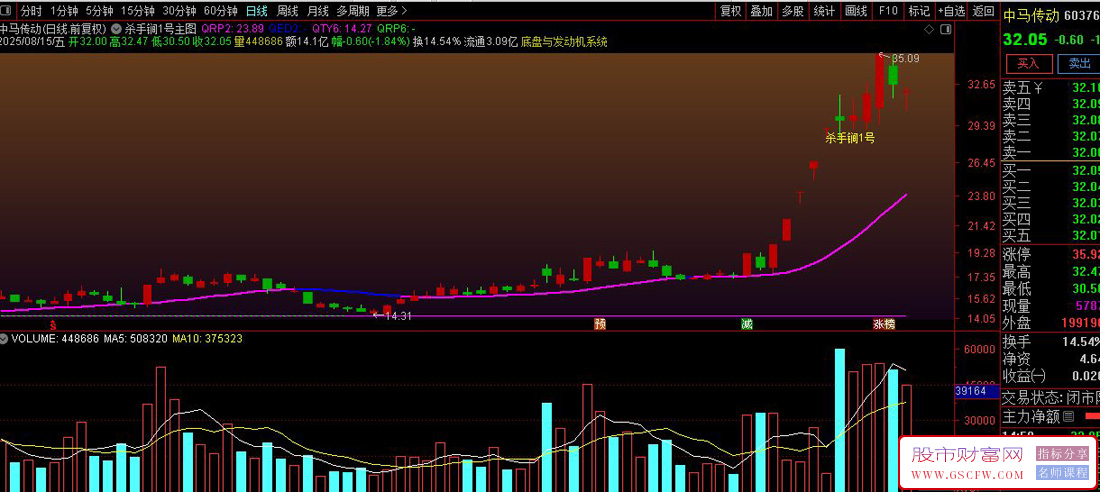Select the 15分钟 period tab
1100x492 pixels.
click(138, 11)
